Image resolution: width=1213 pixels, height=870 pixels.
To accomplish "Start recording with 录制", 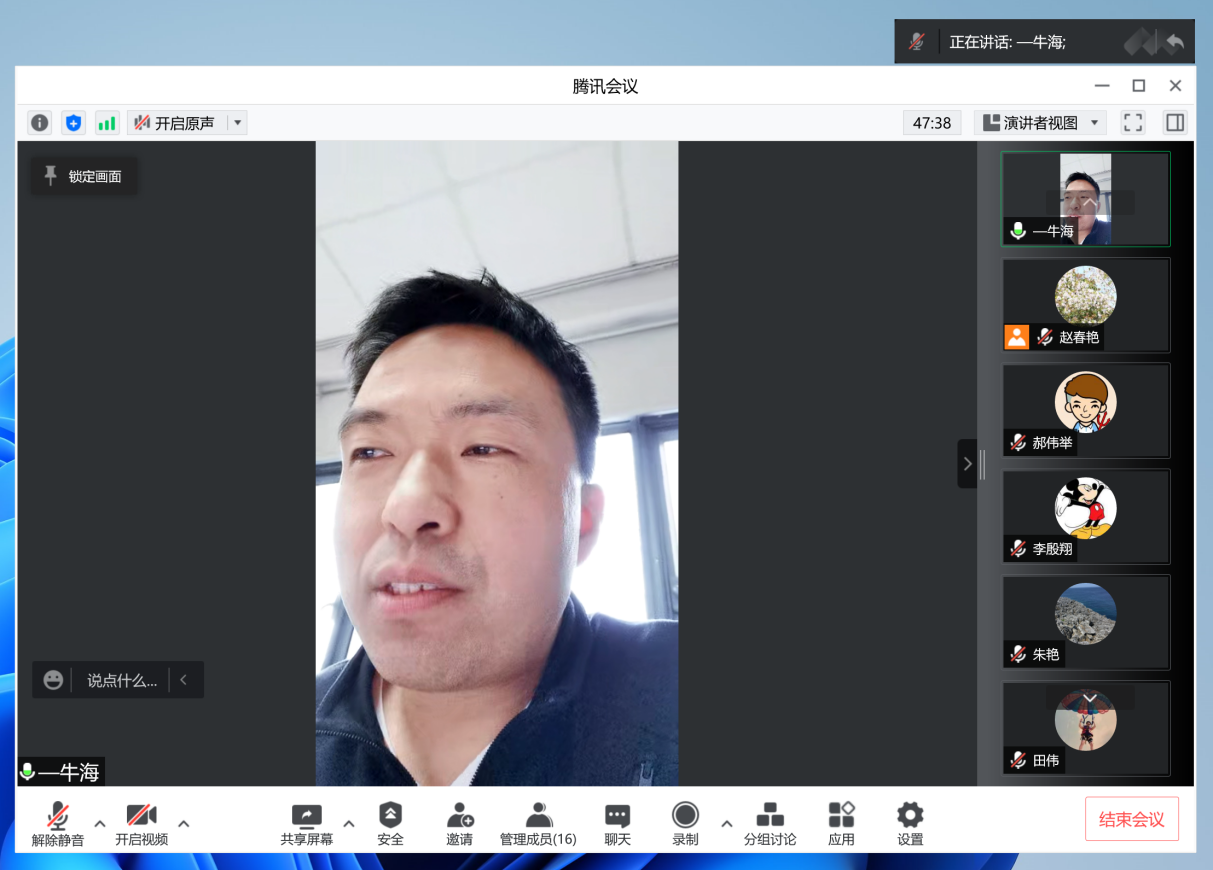I will [685, 824].
